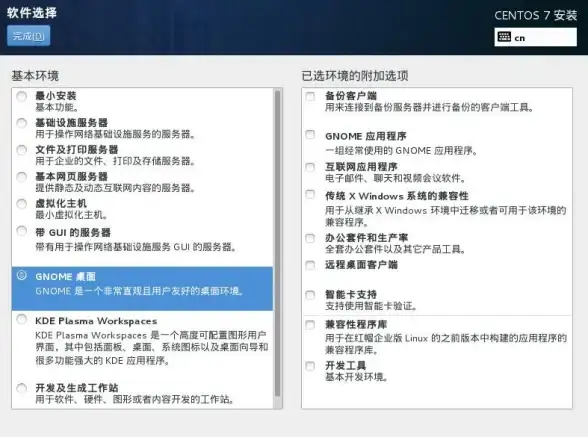Click text 支持使用智能卡验证。
The height and width of the screenshot is (437, 588).
coord(371,306)
